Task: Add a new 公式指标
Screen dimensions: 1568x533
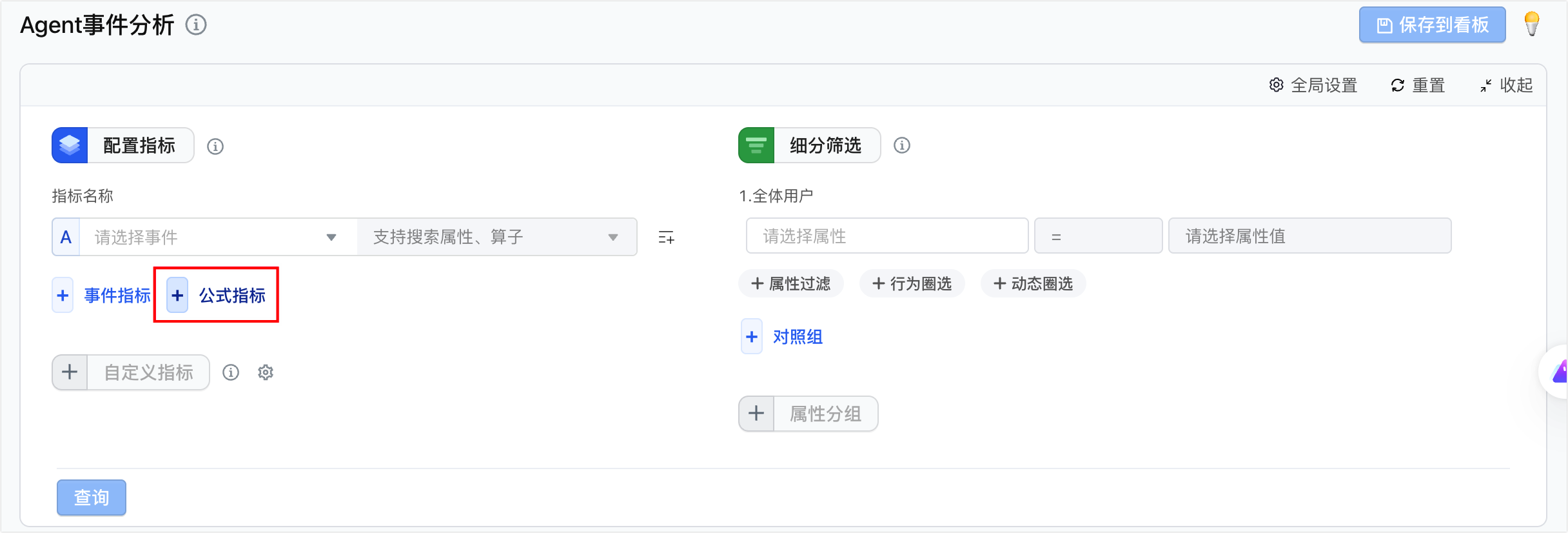Action: [216, 296]
